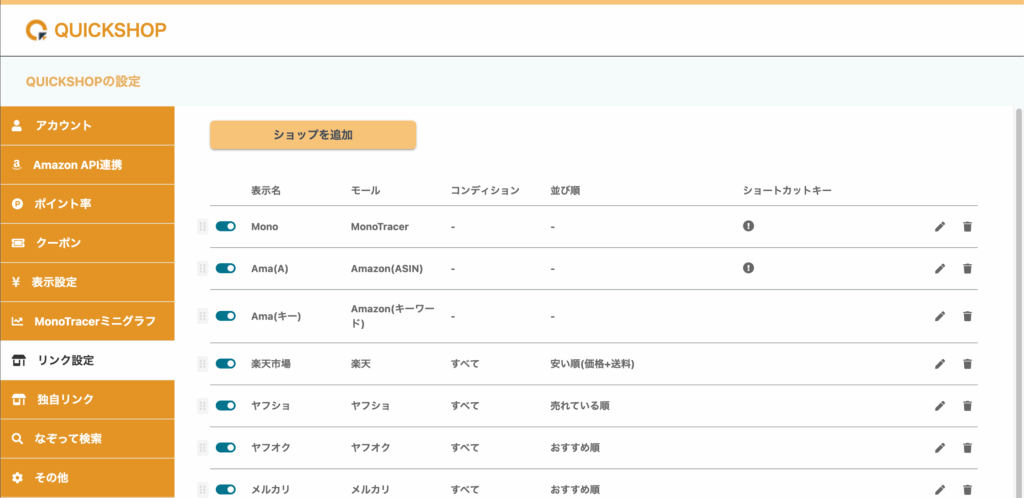The height and width of the screenshot is (498, 1024).
Task: Click the shortcut key warning icon in Mono row
Action: click(x=748, y=225)
